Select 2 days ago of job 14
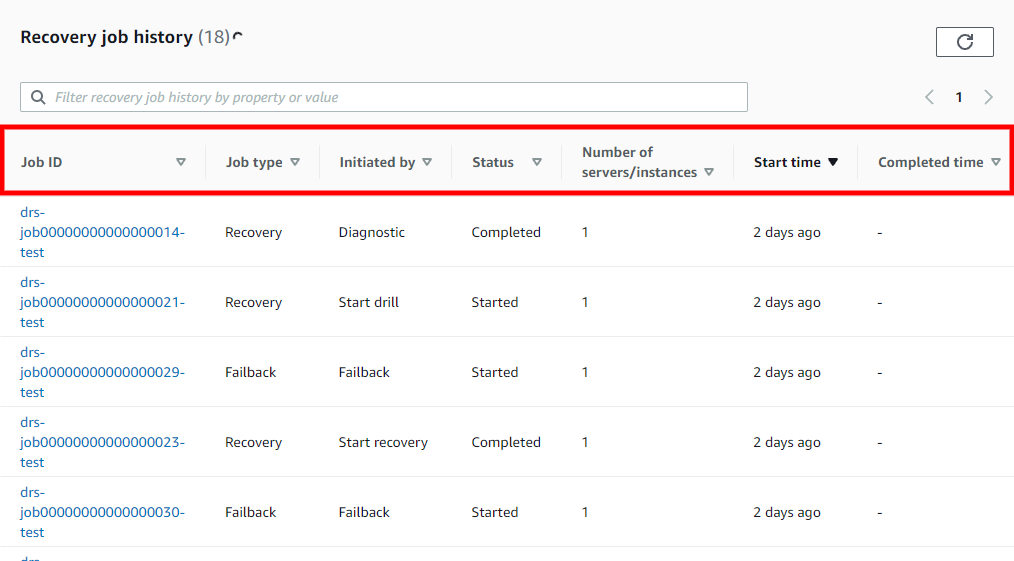 click(786, 232)
